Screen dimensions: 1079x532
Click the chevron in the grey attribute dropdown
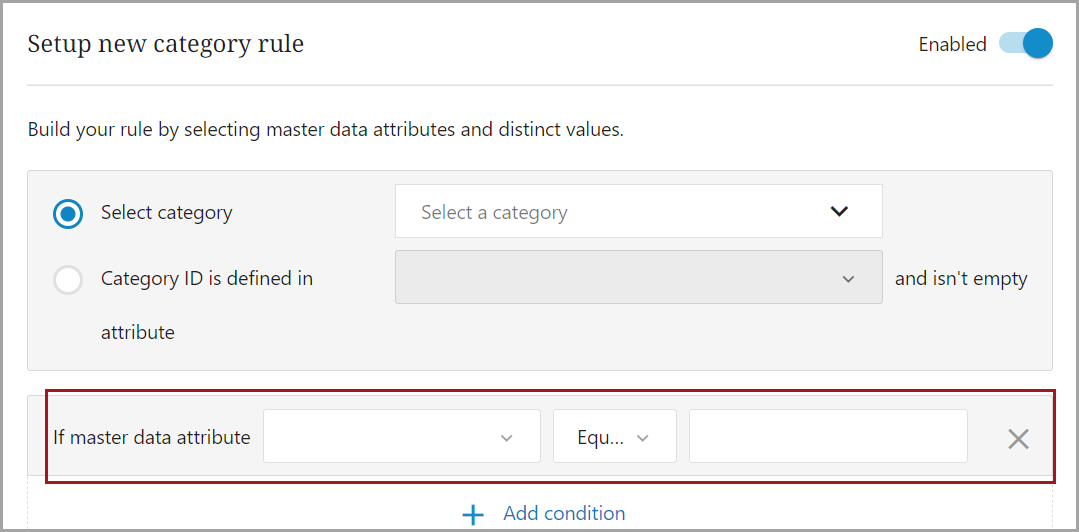pyautogui.click(x=848, y=279)
